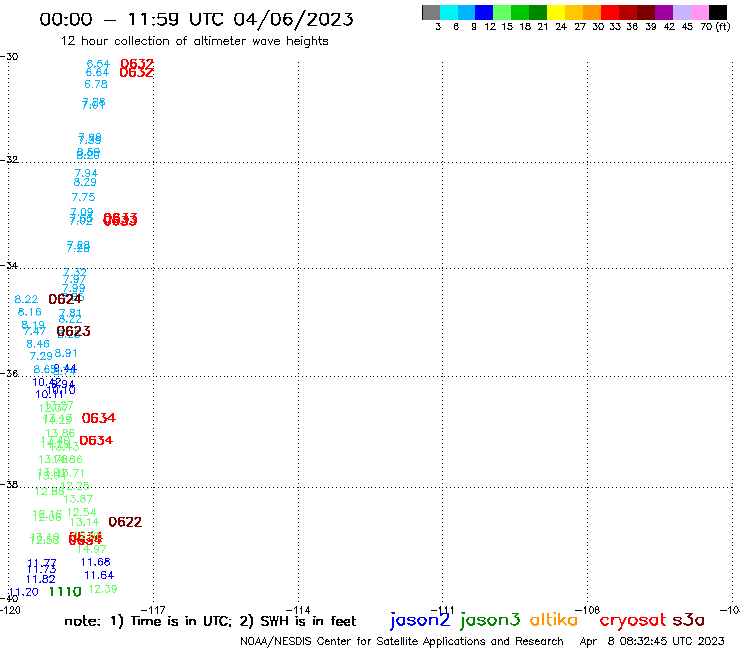740x650 pixels.
Task: Click the '24' label under the color scale
Action: point(561,26)
